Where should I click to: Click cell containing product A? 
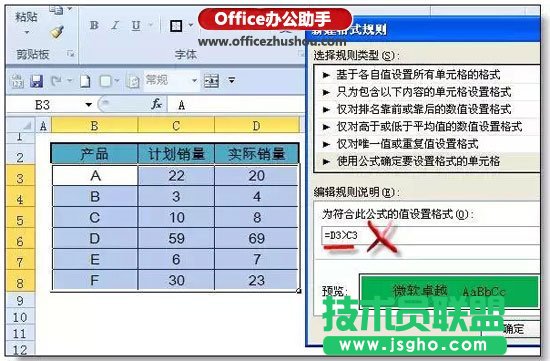[x=95, y=175]
